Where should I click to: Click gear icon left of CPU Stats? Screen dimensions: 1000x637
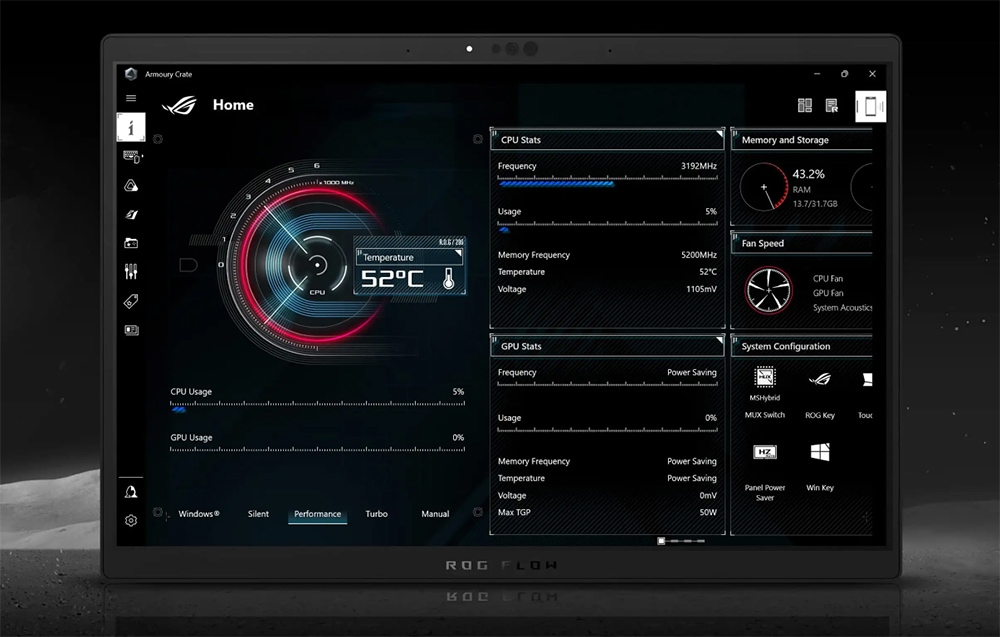pyautogui.click(x=478, y=138)
